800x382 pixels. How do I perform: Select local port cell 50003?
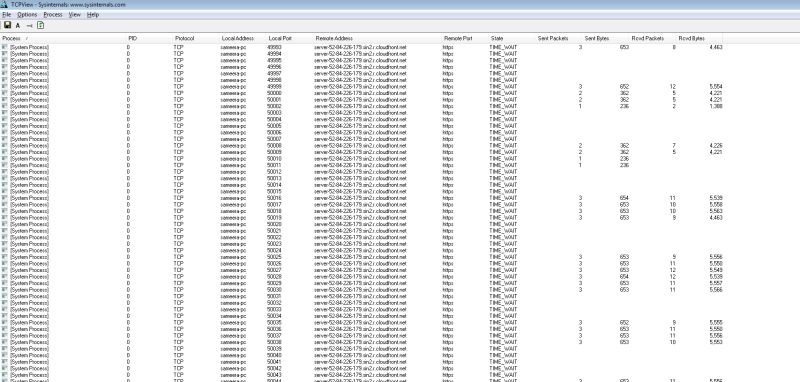[x=274, y=113]
